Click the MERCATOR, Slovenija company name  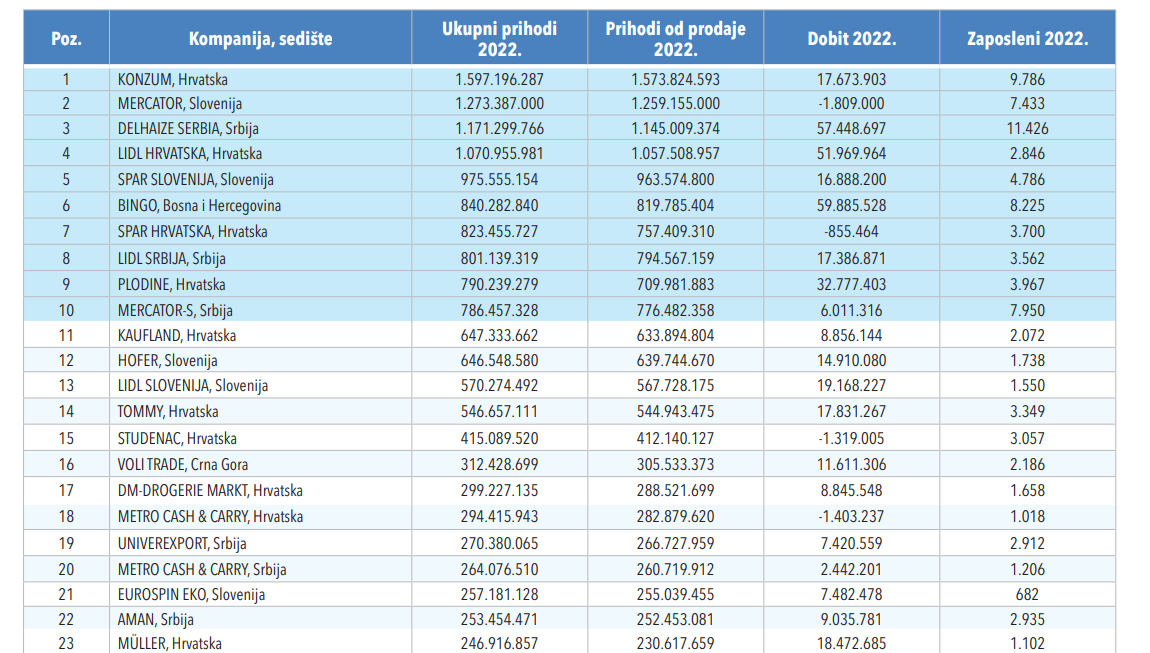click(x=179, y=103)
